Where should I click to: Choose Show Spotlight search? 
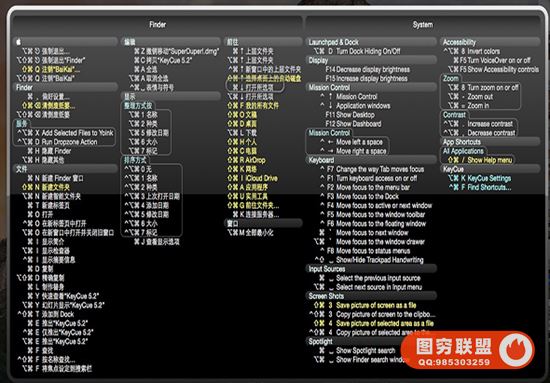(357, 350)
